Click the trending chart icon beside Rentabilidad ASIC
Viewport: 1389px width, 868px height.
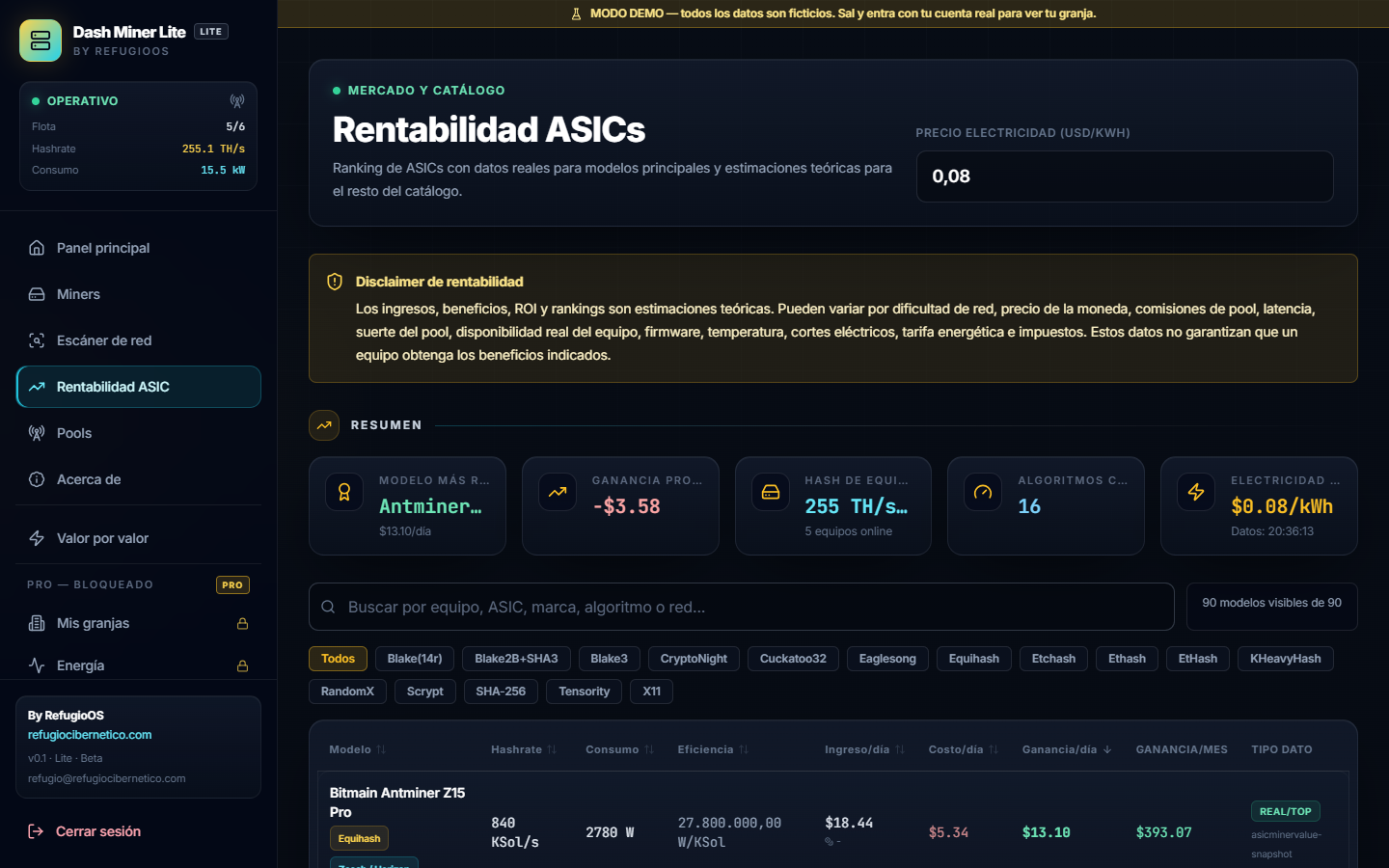37,387
